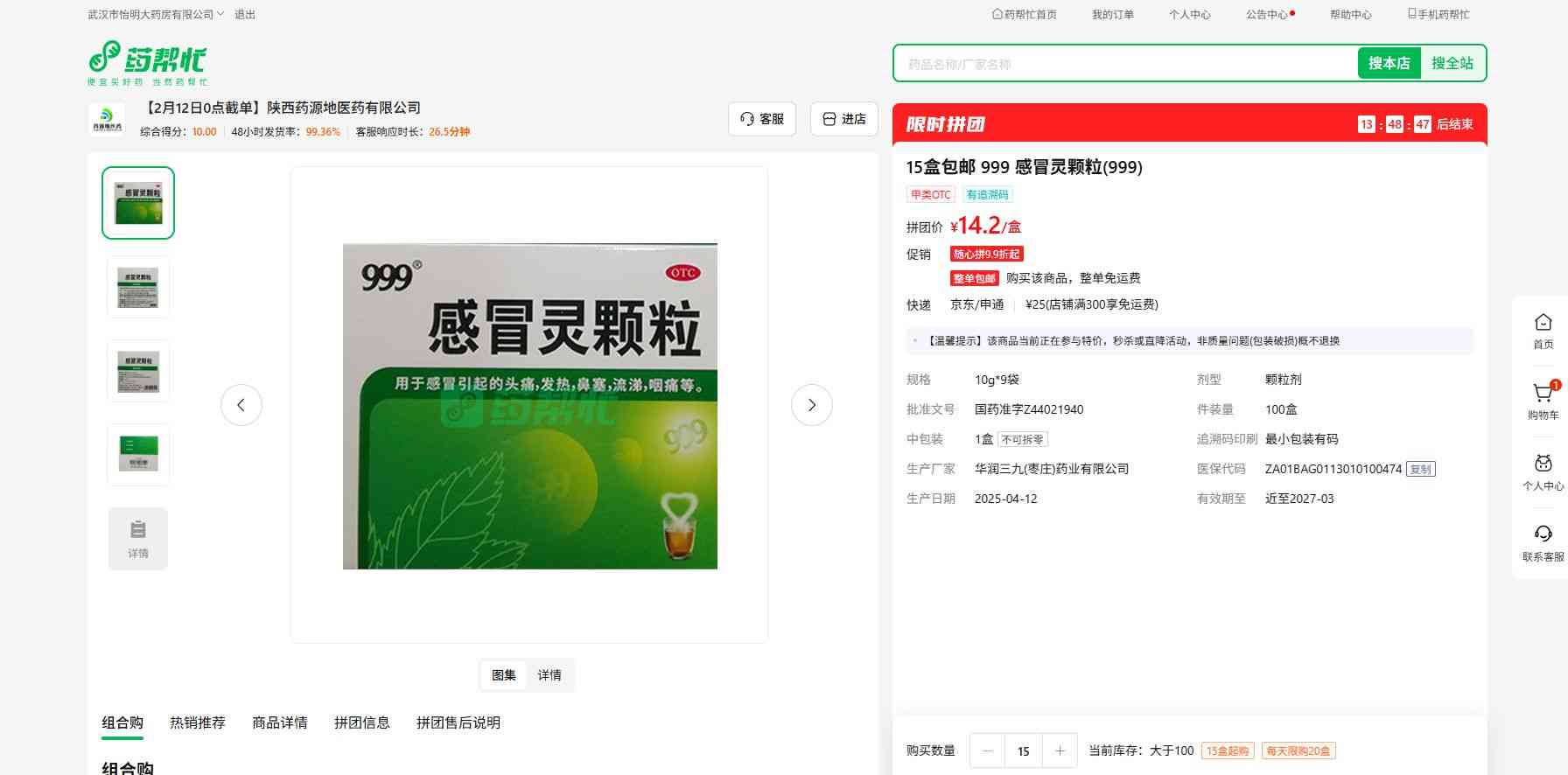The height and width of the screenshot is (775, 1568).
Task: Click the 搜本店 search button
Action: click(x=1389, y=63)
